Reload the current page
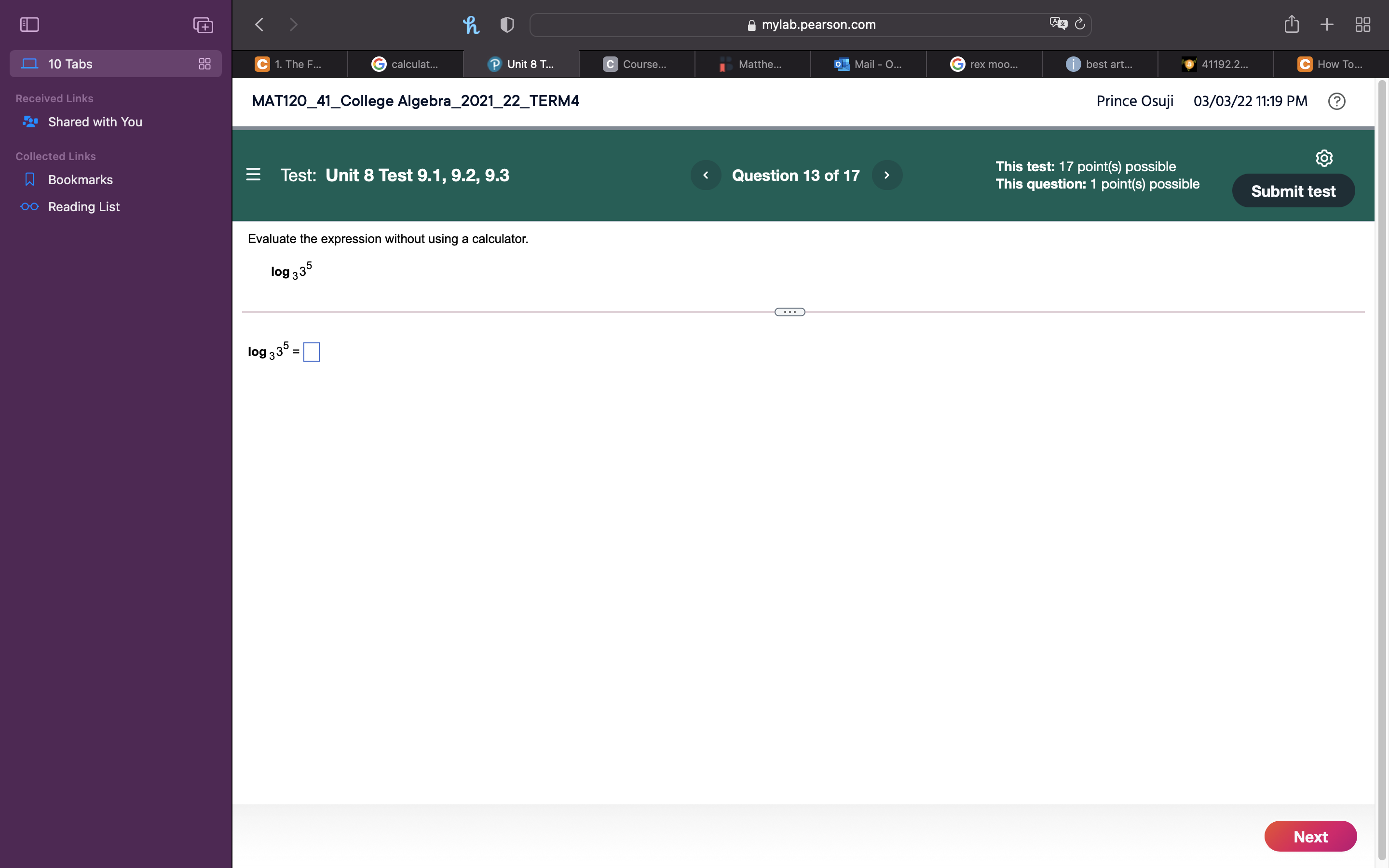This screenshot has height=868, width=1389. (x=1080, y=24)
